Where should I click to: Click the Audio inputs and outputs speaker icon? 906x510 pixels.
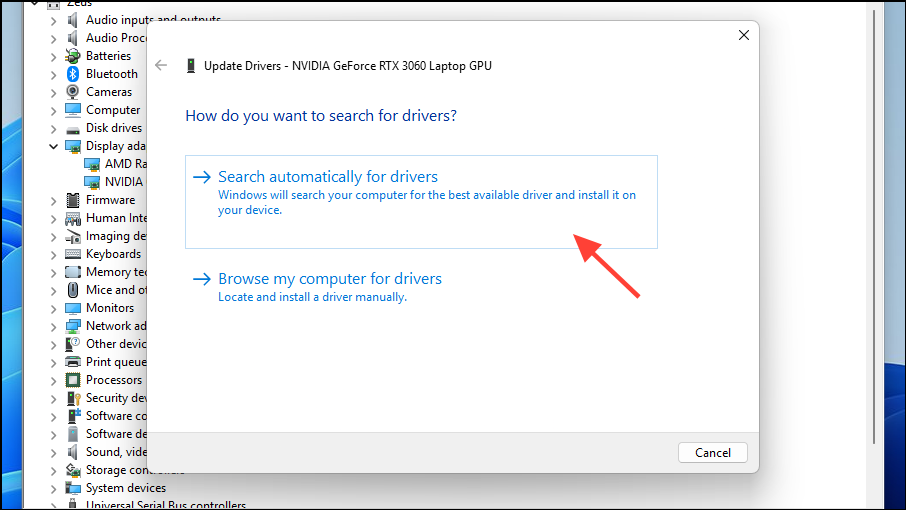(73, 20)
